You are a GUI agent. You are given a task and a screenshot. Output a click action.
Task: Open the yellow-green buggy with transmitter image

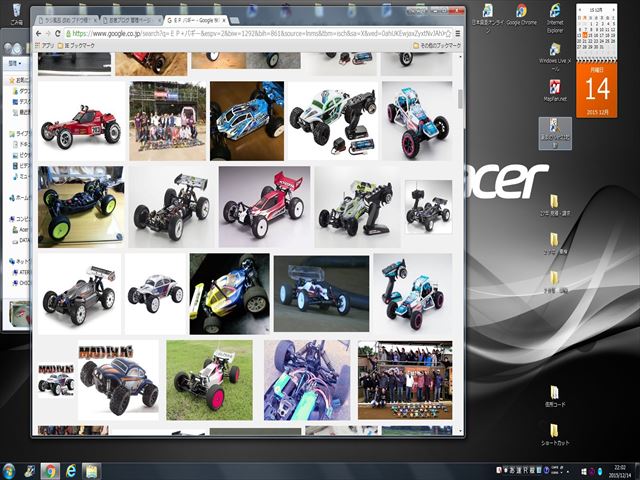coord(357,207)
